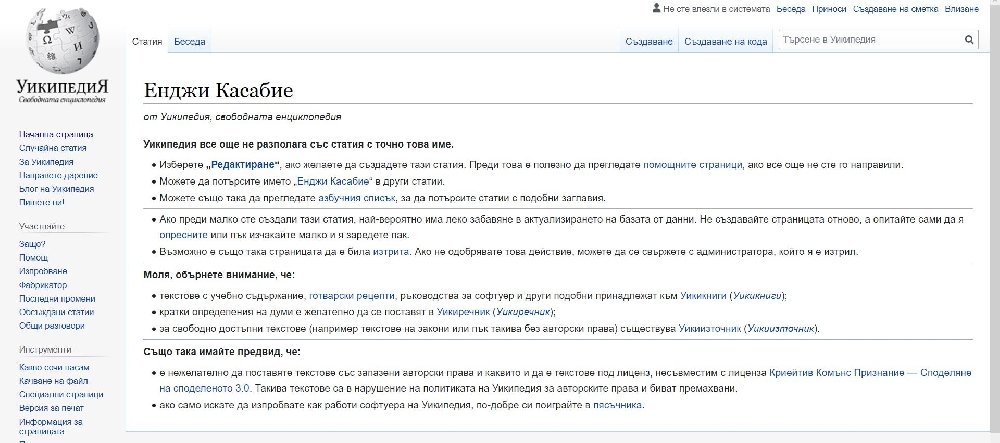Click 'от Уикипедия, свободната енциклопедия' tagline

(x=242, y=117)
